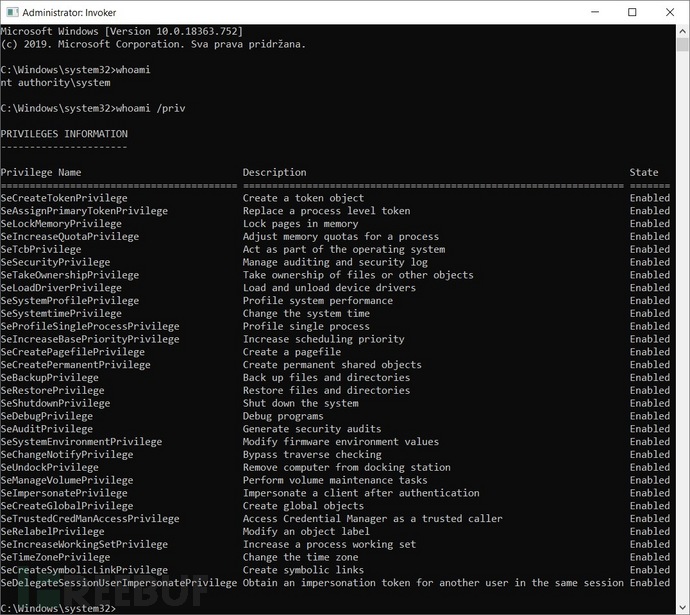
Task: Click 'Bypass traverse checking' description
Action: point(312,454)
